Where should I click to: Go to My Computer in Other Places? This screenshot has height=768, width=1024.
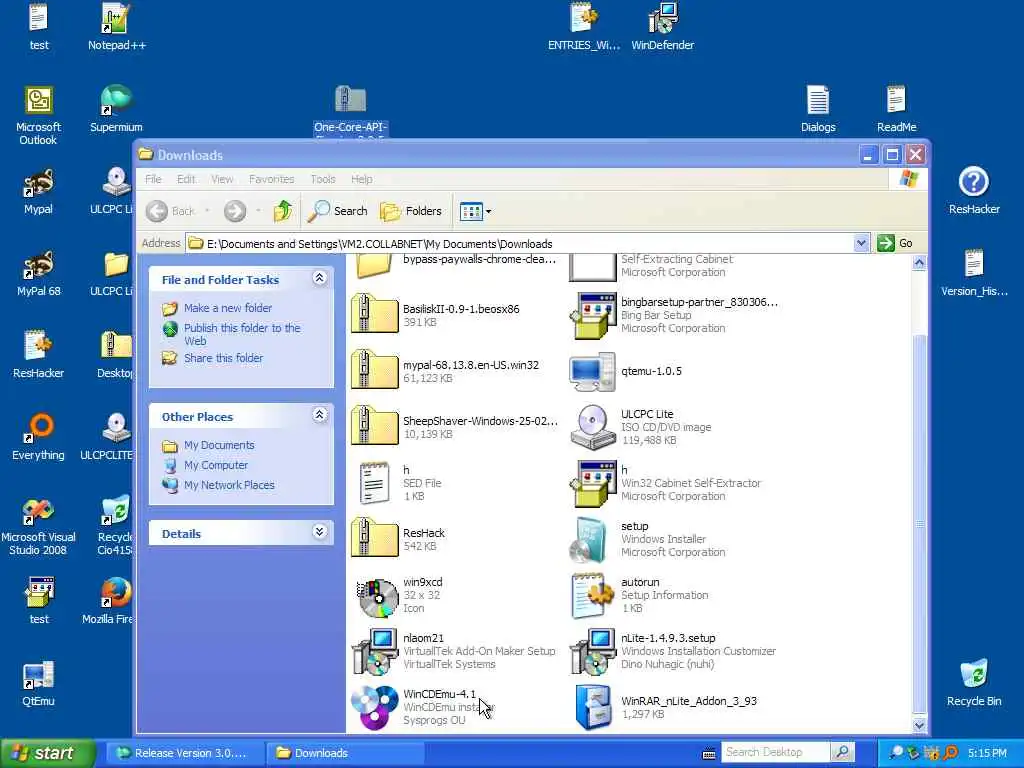tap(216, 465)
